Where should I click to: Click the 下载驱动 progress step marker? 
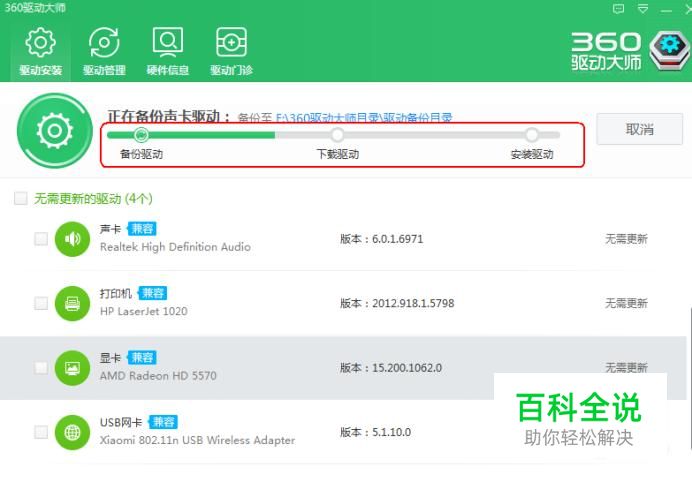click(x=338, y=135)
